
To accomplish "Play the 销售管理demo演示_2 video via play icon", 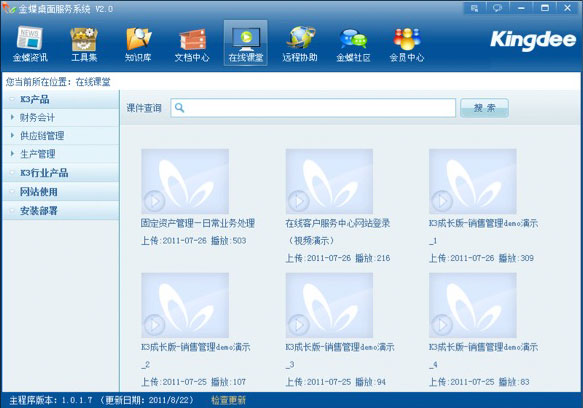I will tap(155, 325).
